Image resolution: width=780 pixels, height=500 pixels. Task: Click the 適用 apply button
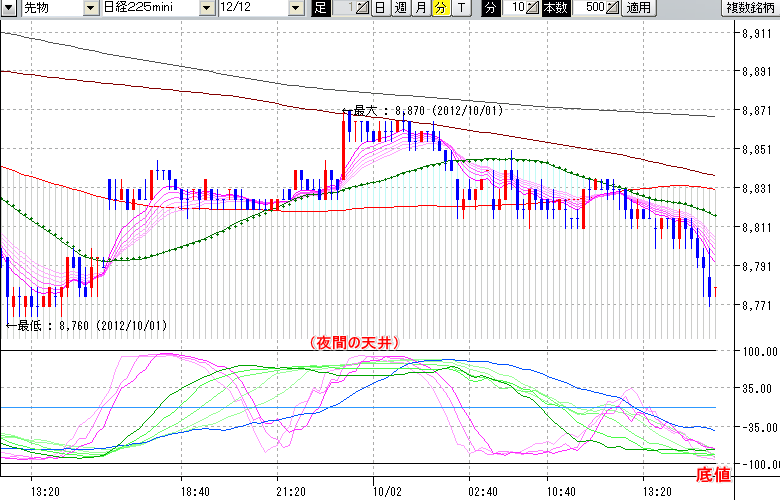[638, 8]
